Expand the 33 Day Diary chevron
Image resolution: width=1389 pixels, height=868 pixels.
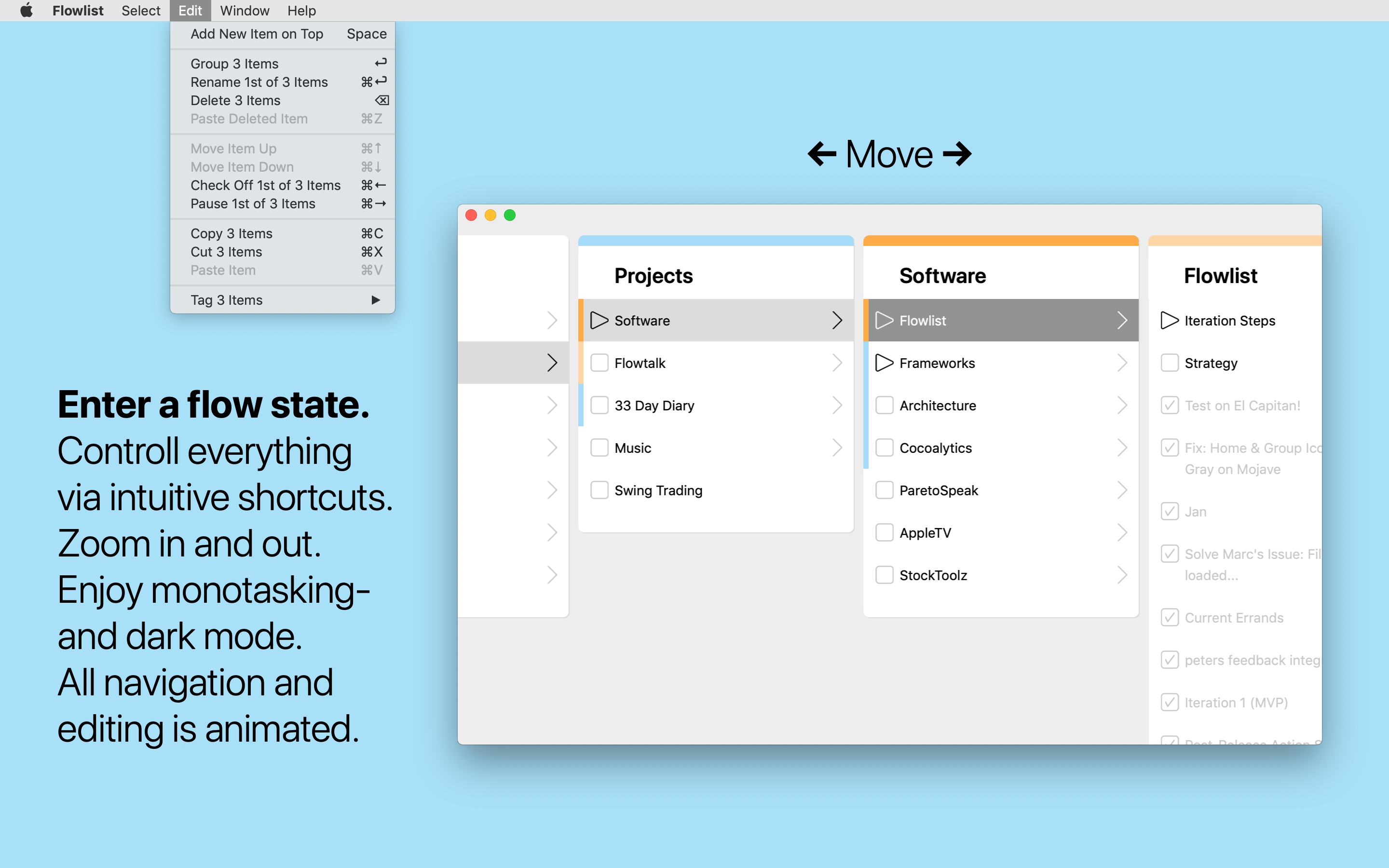[837, 405]
